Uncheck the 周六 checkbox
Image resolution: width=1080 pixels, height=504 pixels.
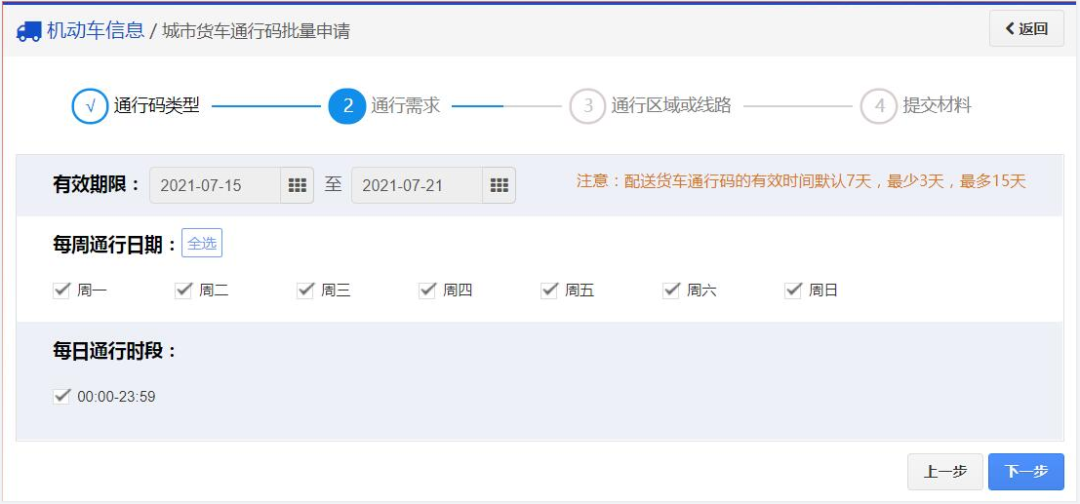(x=672, y=290)
